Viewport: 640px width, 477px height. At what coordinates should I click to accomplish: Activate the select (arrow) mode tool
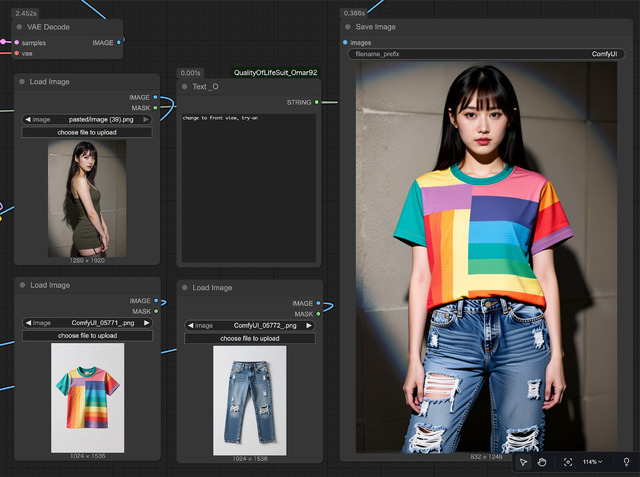tap(523, 462)
